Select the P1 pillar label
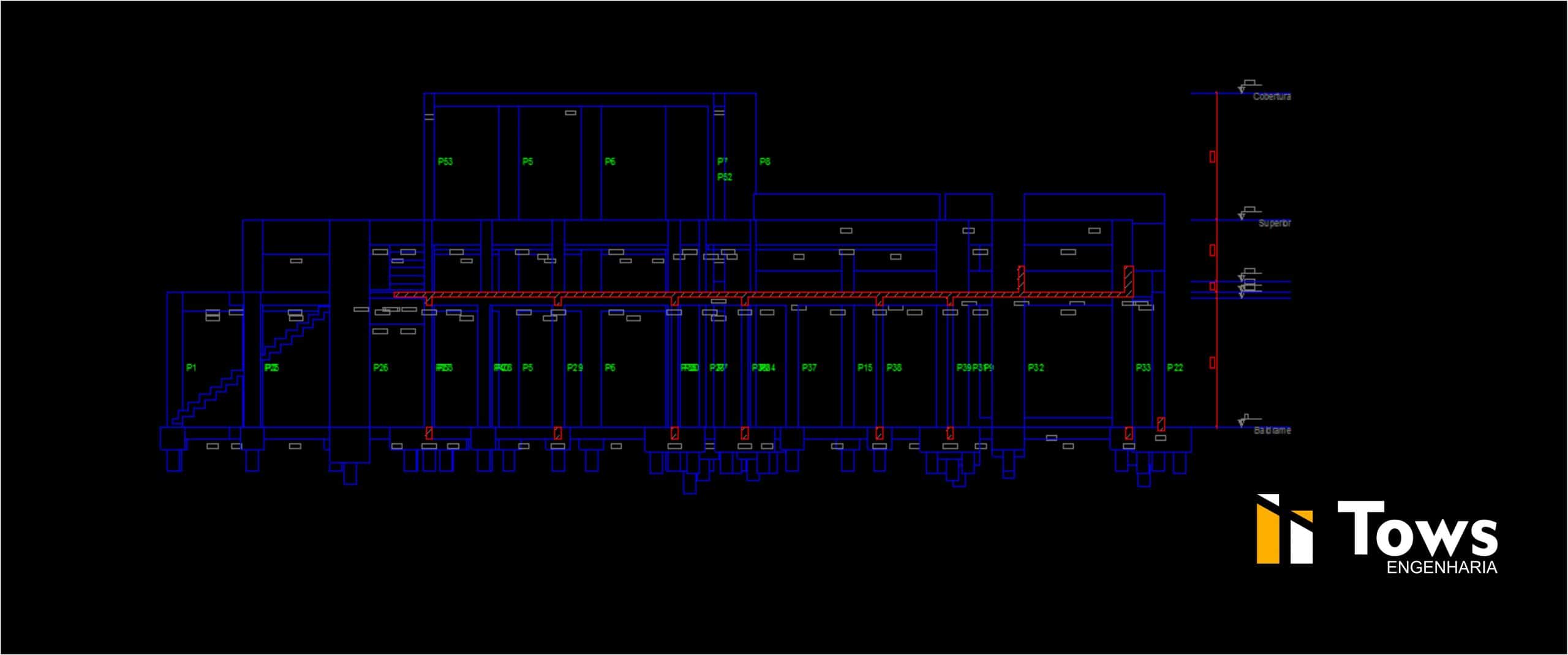The width and height of the screenshot is (1568, 655). (x=191, y=367)
